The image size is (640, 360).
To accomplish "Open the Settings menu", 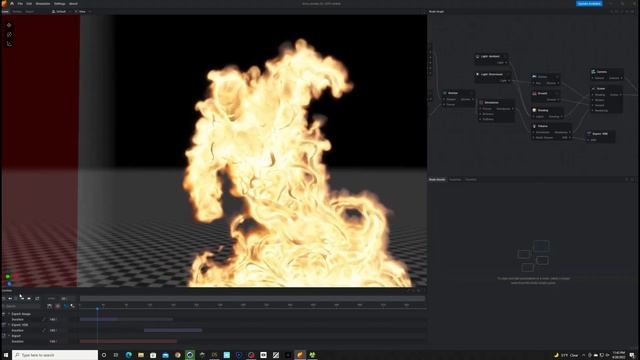I will coord(60,4).
